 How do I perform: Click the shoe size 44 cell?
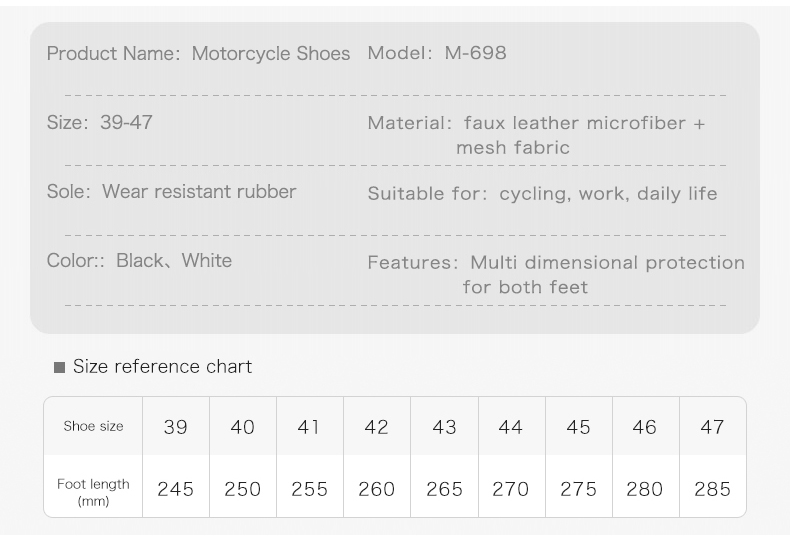point(510,427)
